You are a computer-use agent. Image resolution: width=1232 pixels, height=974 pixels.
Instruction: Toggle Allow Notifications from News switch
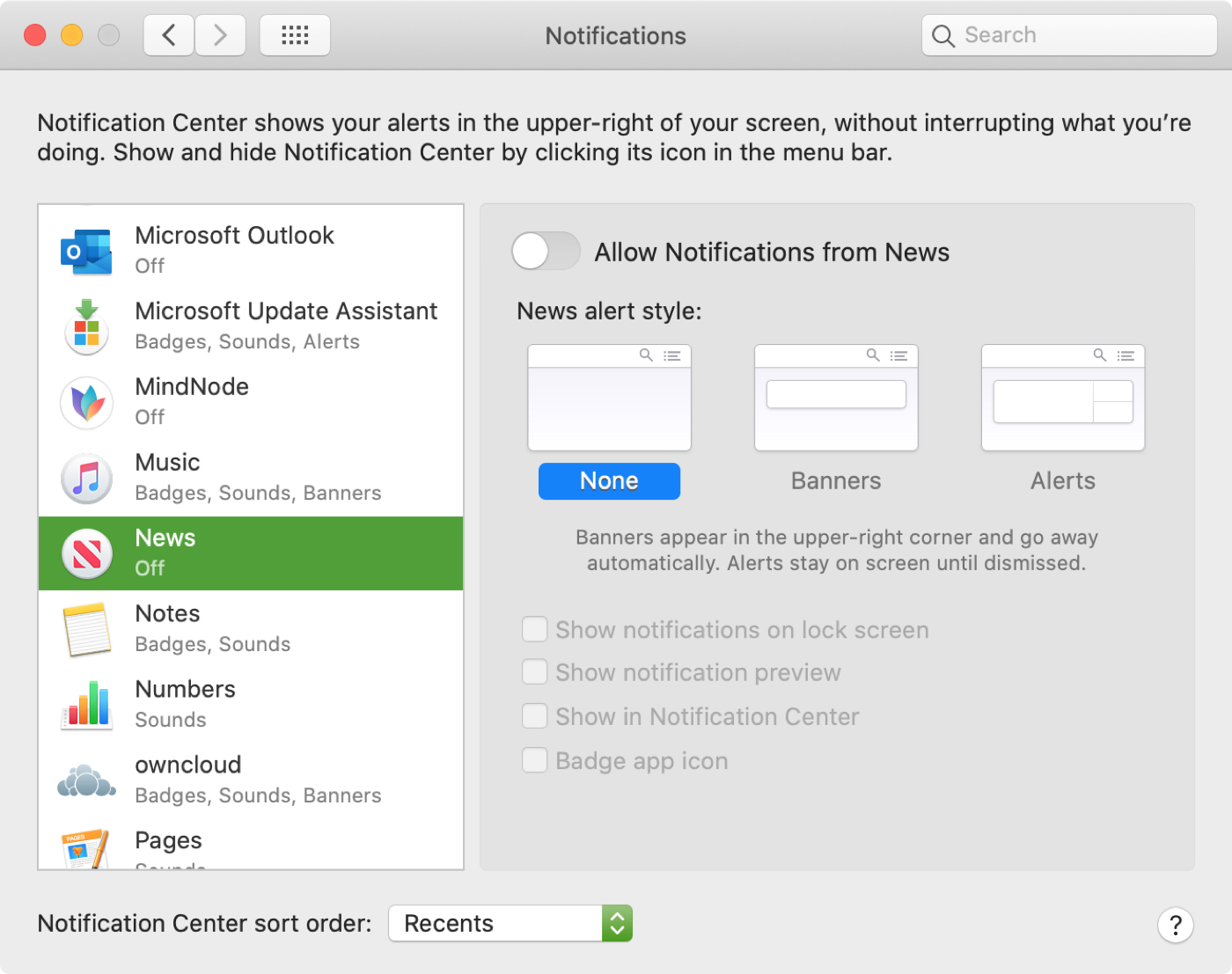[546, 252]
